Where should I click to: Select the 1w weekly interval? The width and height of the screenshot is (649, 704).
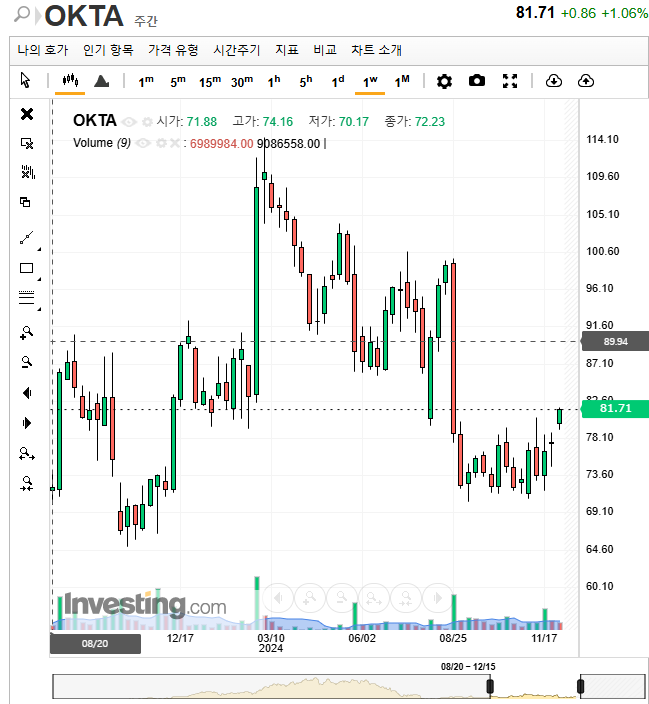(370, 82)
